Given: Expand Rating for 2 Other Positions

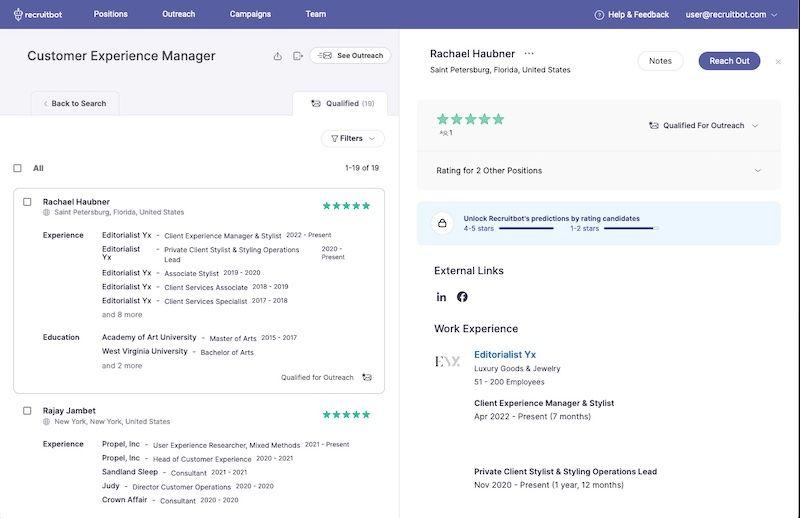Looking at the screenshot, I should coord(599,170).
